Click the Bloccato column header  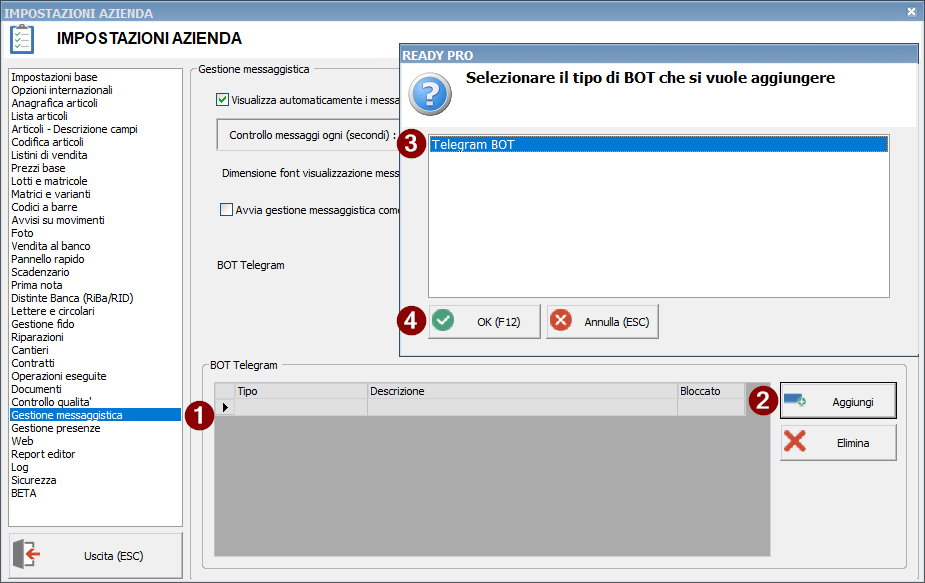click(x=710, y=391)
